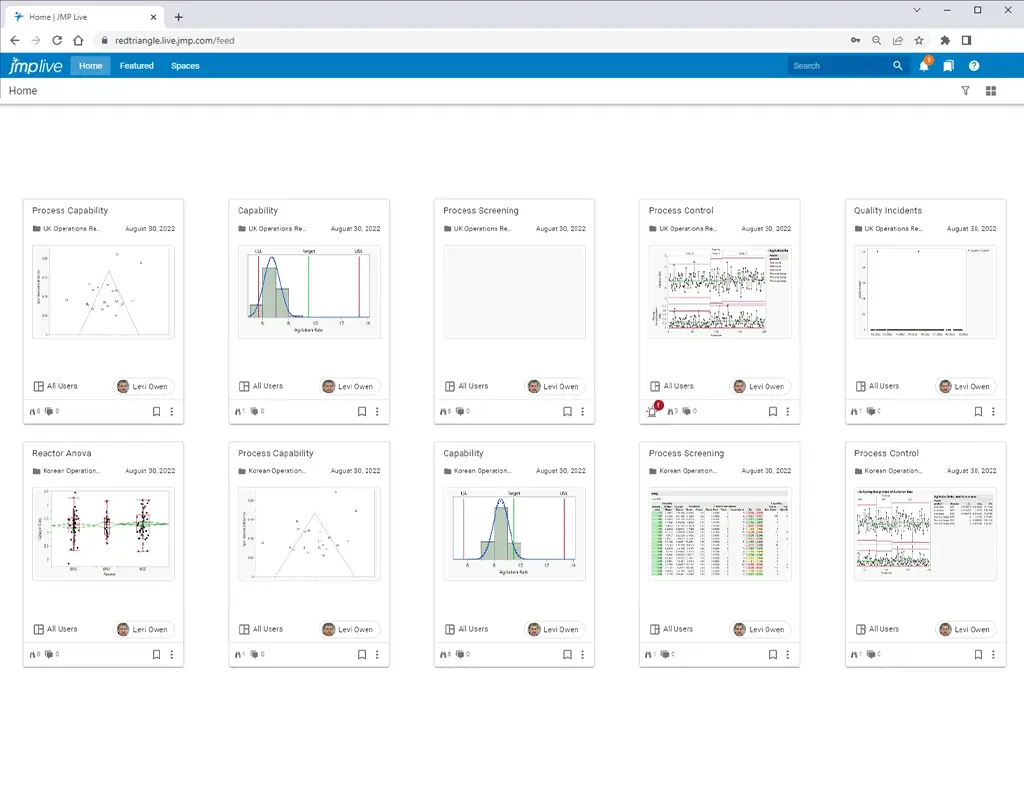This screenshot has height=796, width=1024.
Task: Toggle bookmark on the Reactor Anova card
Action: [x=156, y=655]
